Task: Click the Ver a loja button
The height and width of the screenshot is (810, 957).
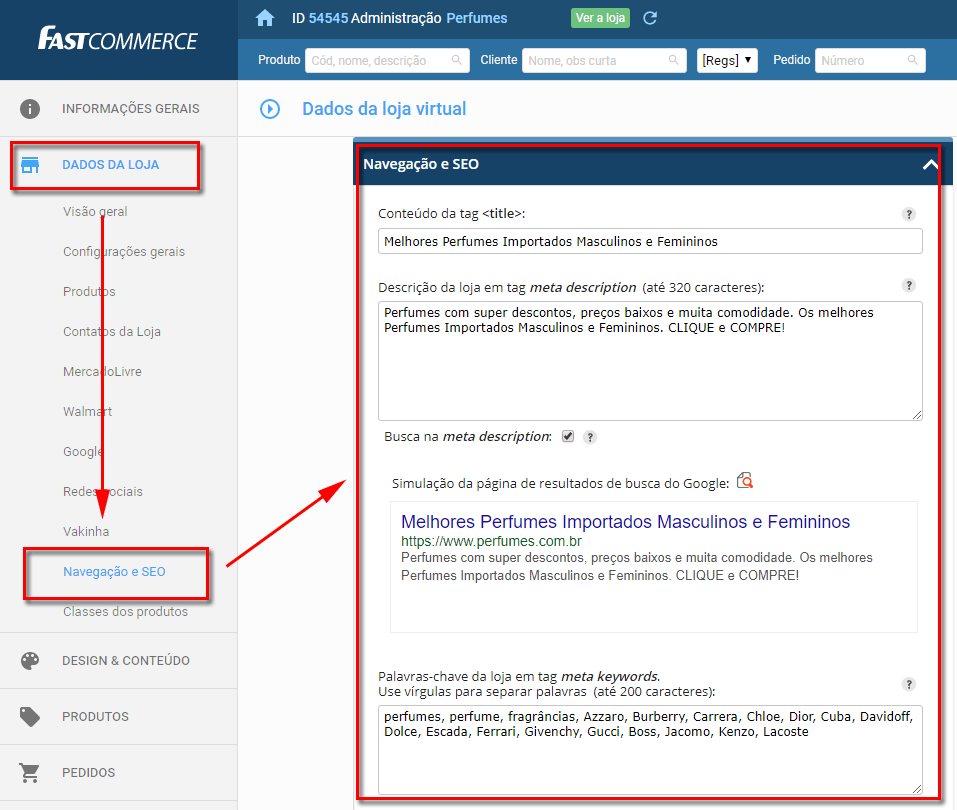Action: tap(600, 18)
